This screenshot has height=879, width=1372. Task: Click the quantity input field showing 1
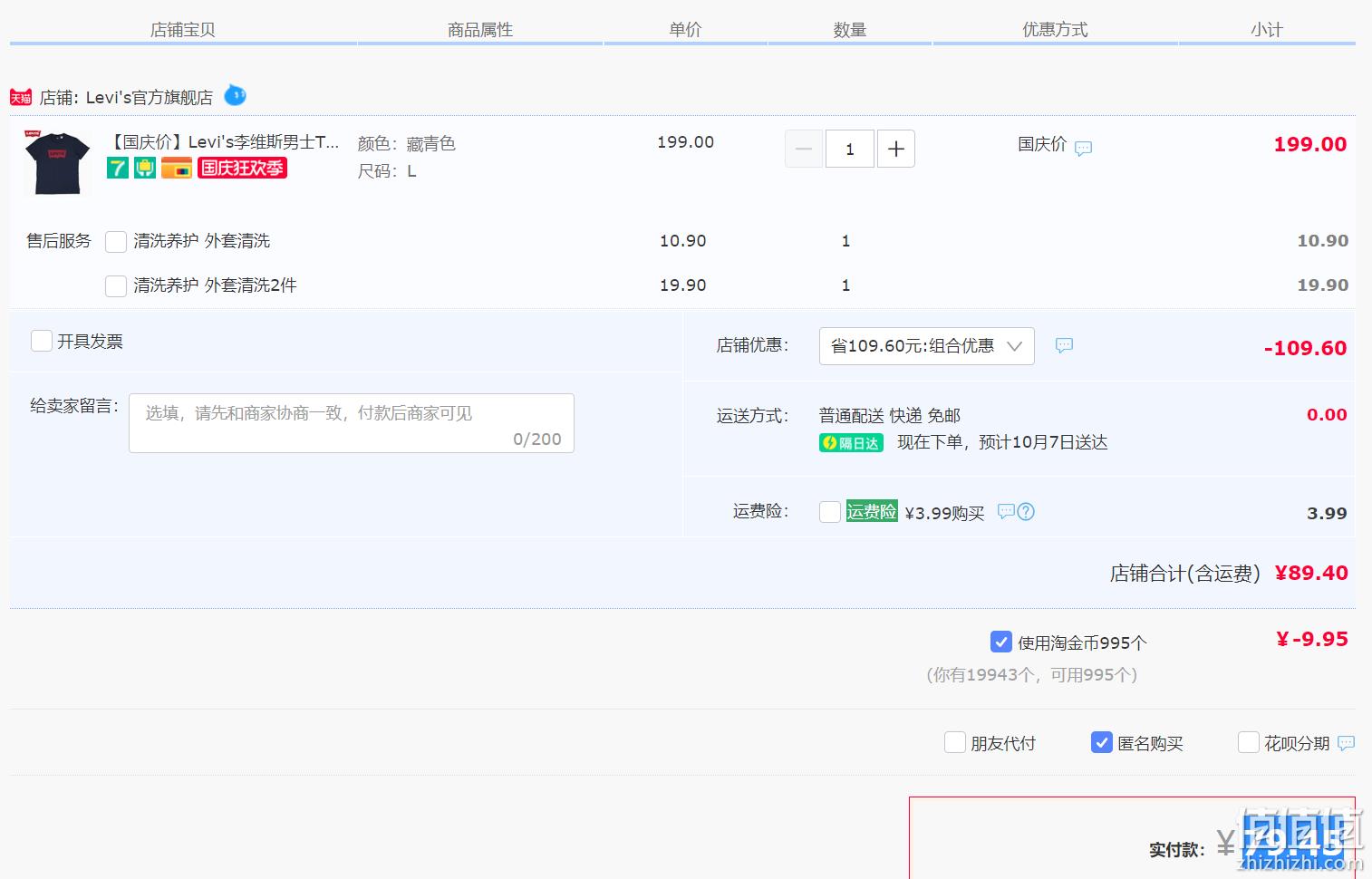850,149
